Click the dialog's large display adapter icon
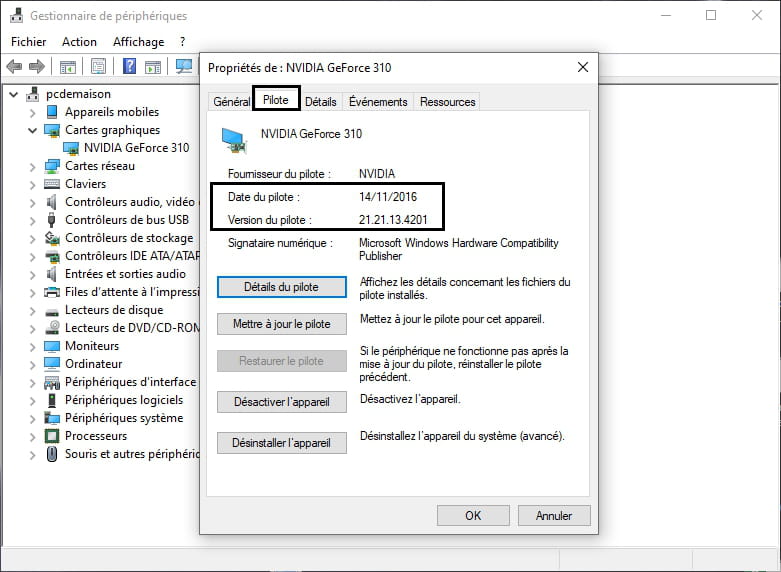781x572 pixels. (234, 141)
